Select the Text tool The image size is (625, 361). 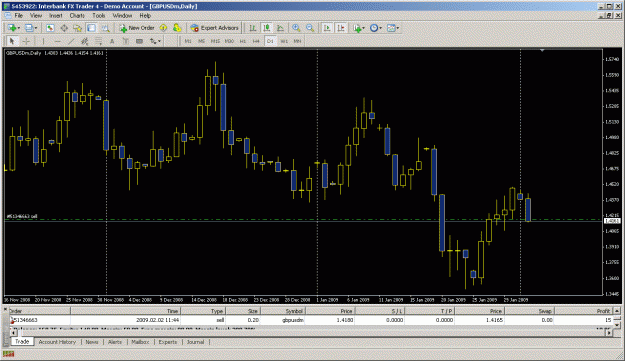[x=112, y=41]
